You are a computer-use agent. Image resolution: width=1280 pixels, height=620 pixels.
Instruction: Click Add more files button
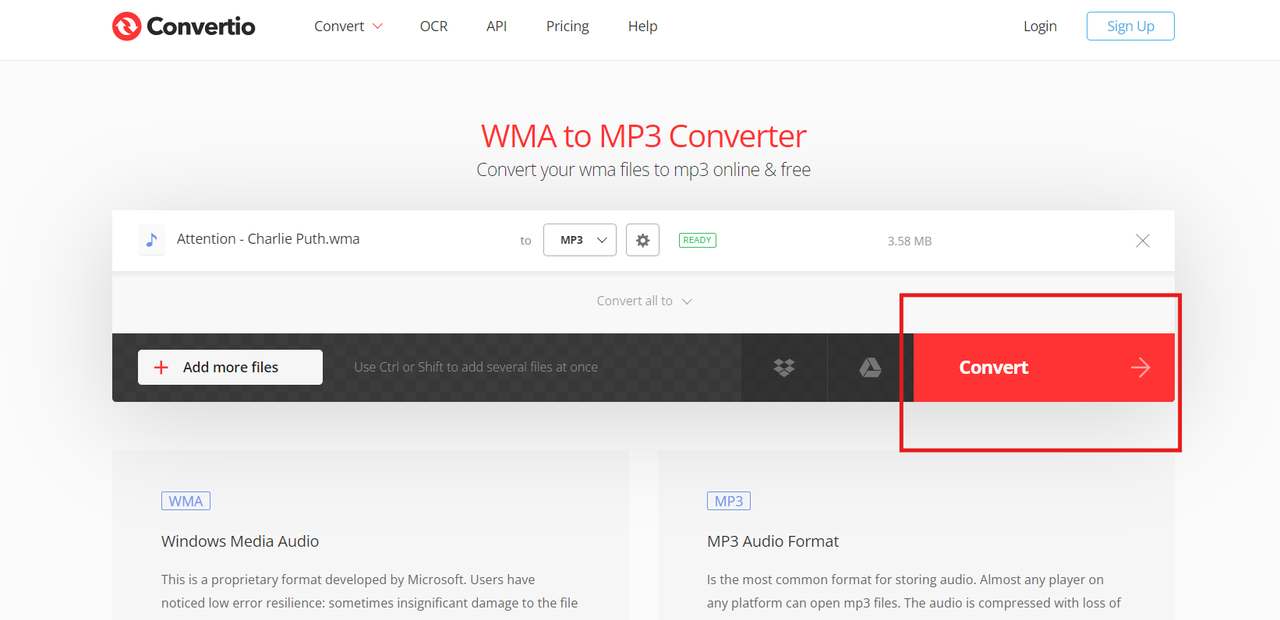230,367
